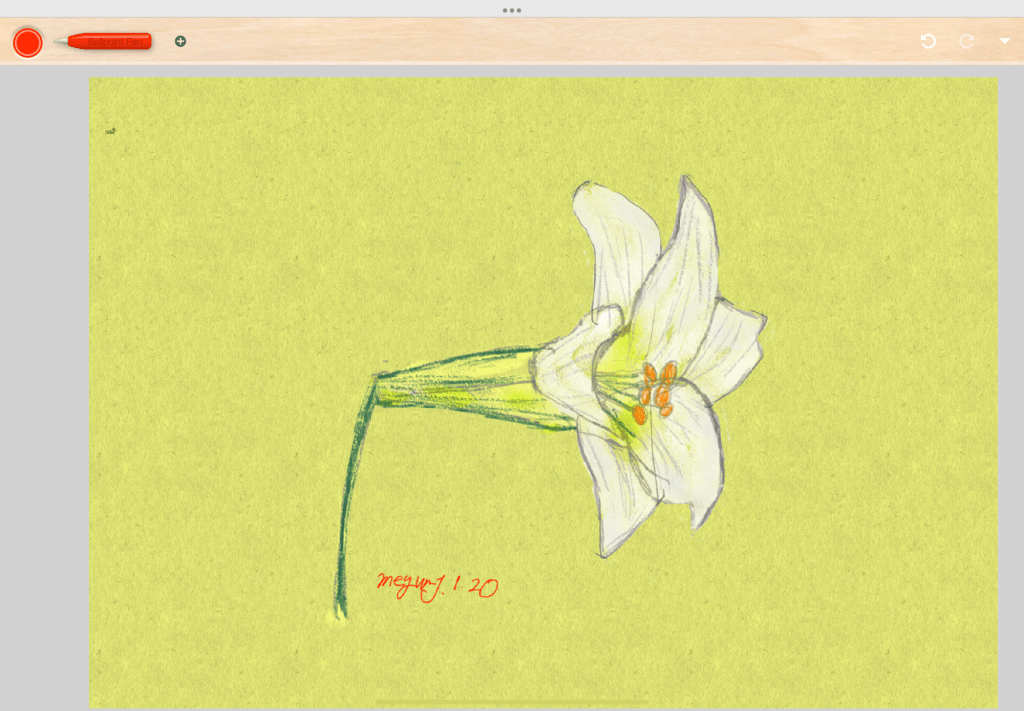The height and width of the screenshot is (711, 1024).
Task: Click the small dark mark in canvas corner
Action: pyautogui.click(x=110, y=130)
